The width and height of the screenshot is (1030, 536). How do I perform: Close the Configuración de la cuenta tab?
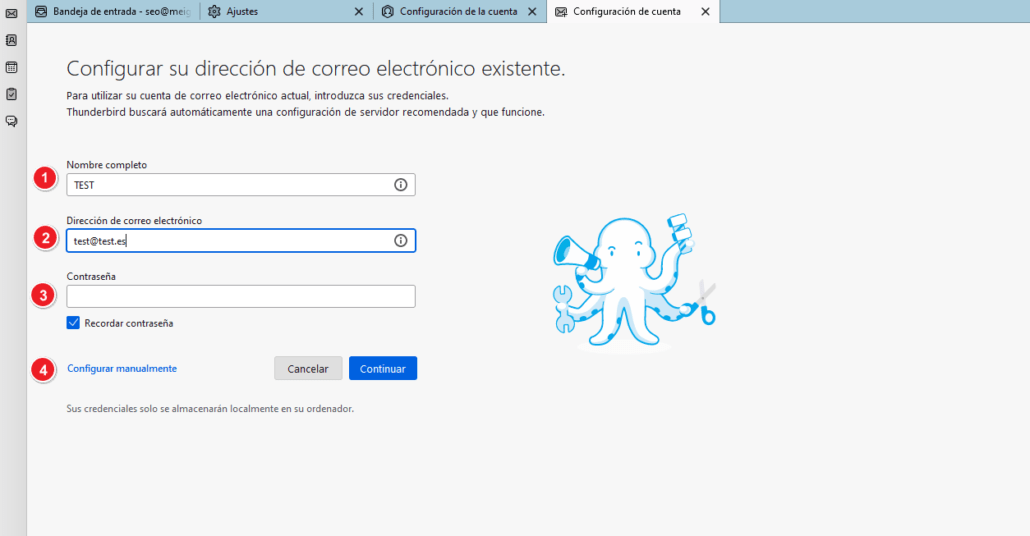pos(532,12)
